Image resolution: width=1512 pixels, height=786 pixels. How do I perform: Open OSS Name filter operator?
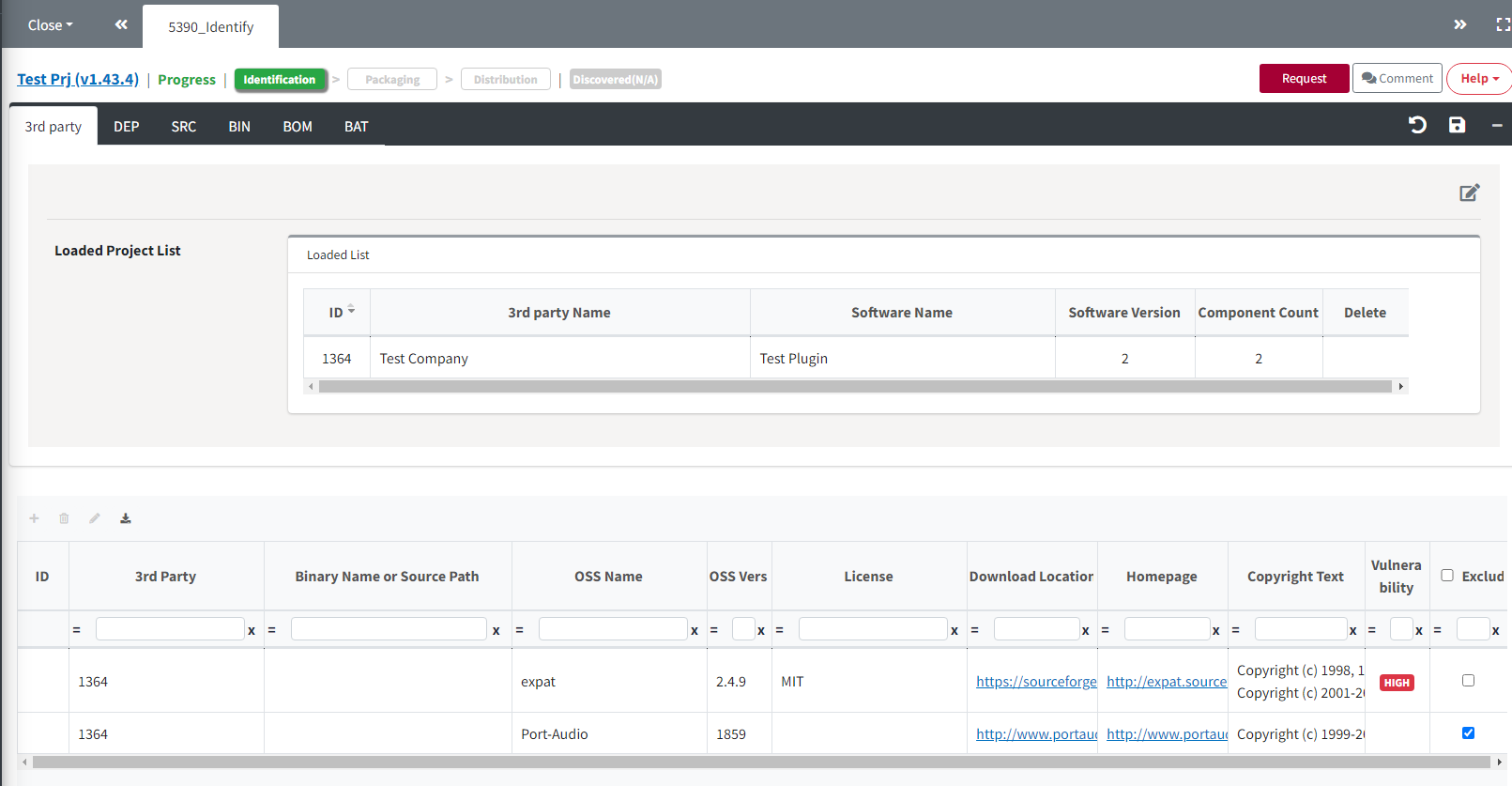(520, 630)
